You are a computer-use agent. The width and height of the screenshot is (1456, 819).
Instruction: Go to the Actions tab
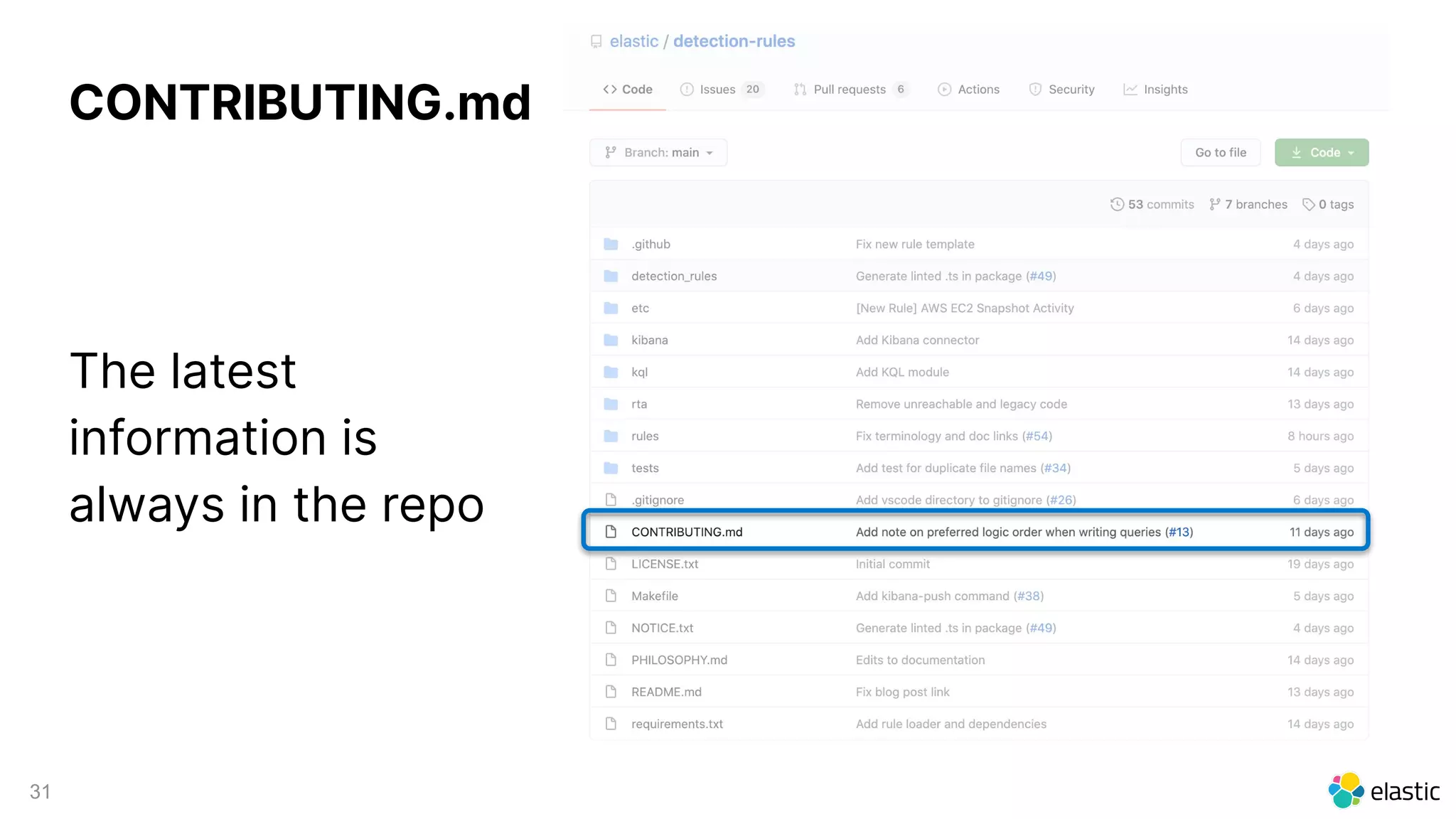[968, 90]
